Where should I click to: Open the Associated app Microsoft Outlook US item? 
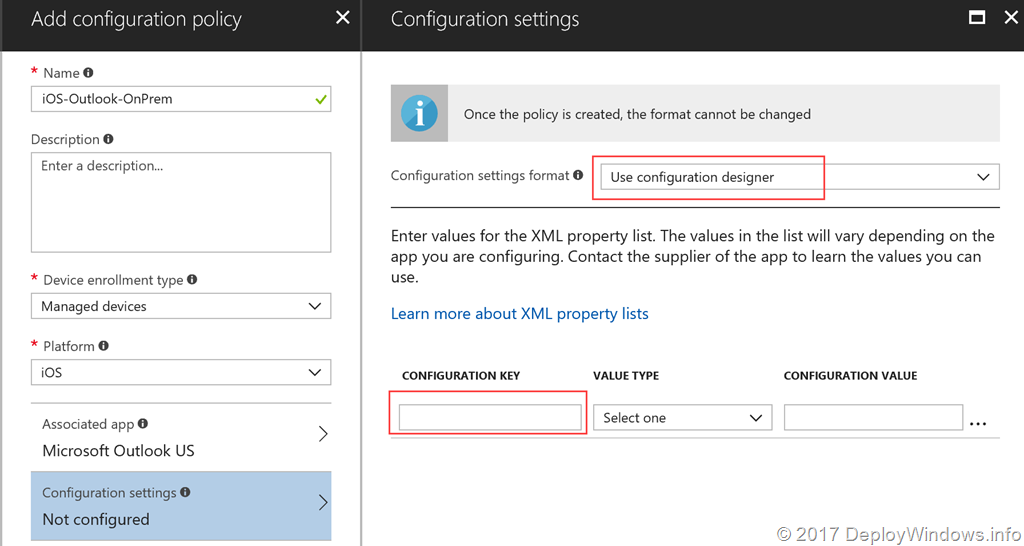click(181, 437)
